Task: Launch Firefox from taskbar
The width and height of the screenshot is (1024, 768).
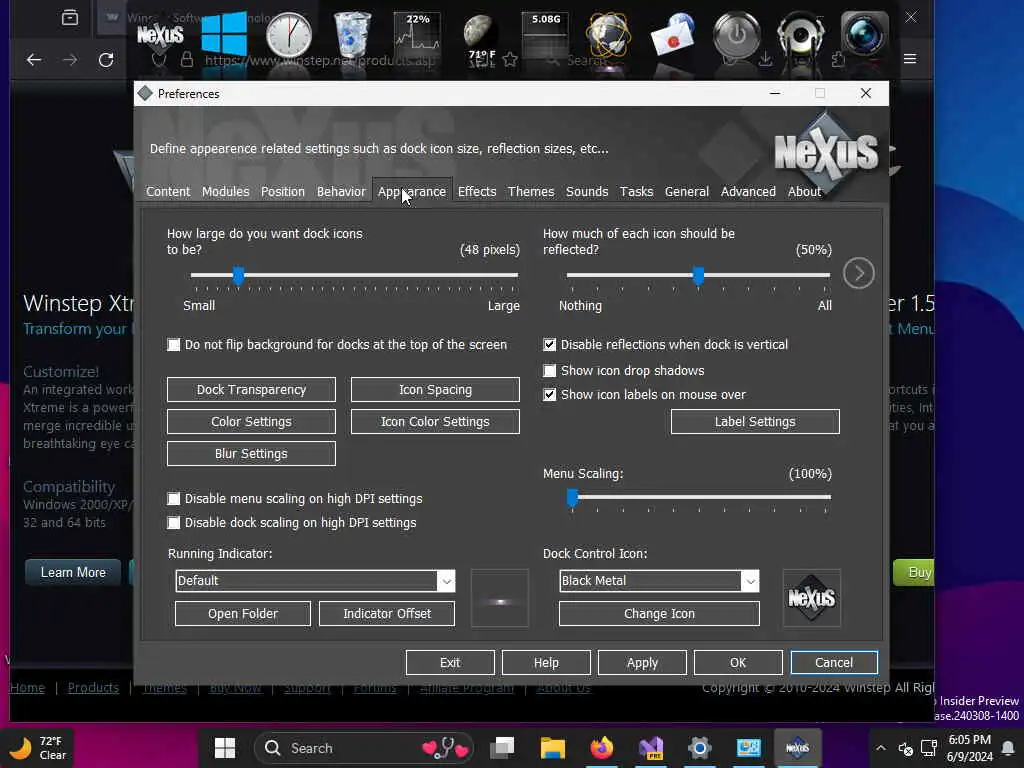Action: tap(601, 748)
